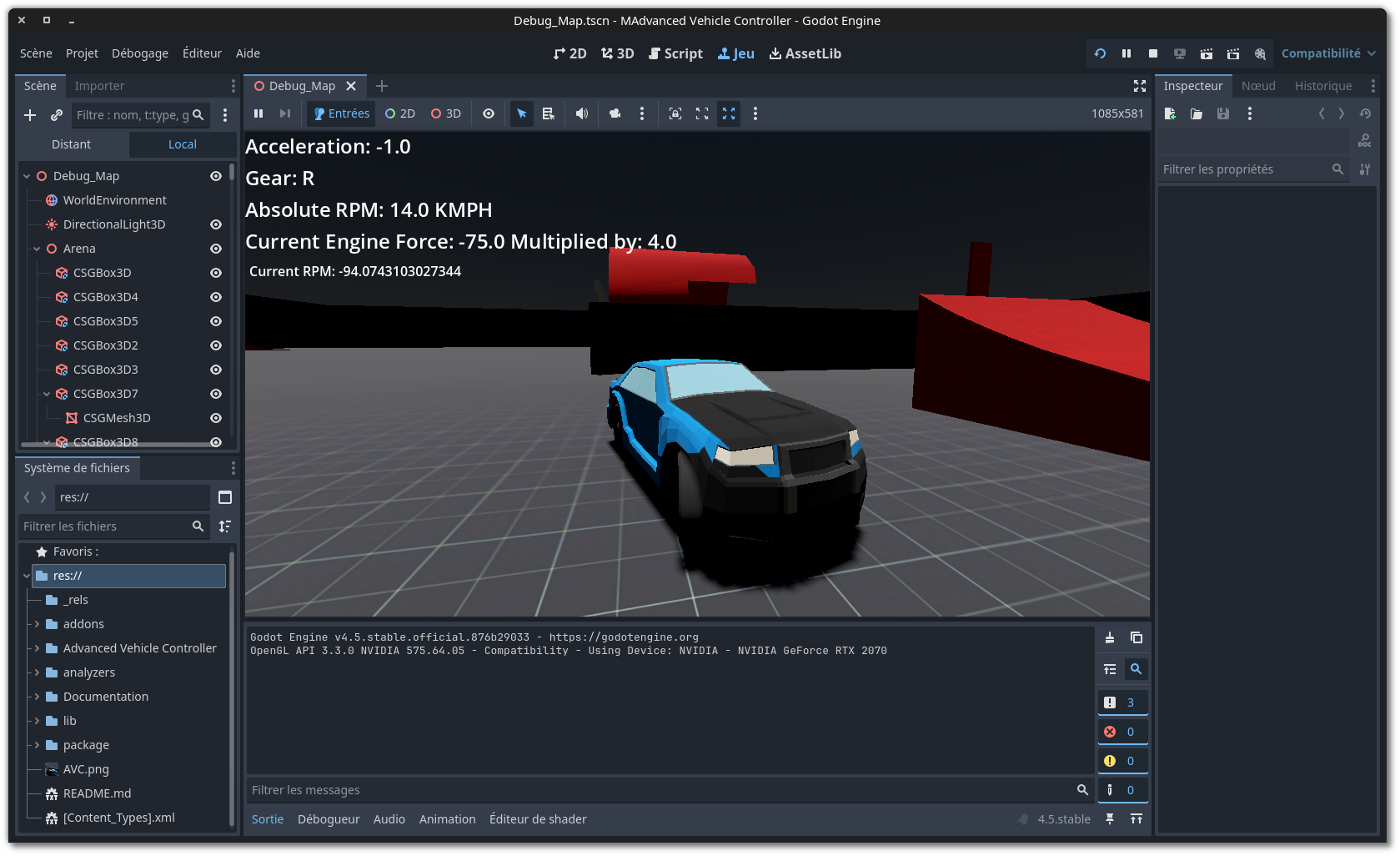Run the current scene
This screenshot has height=856, width=1400.
1206,53
